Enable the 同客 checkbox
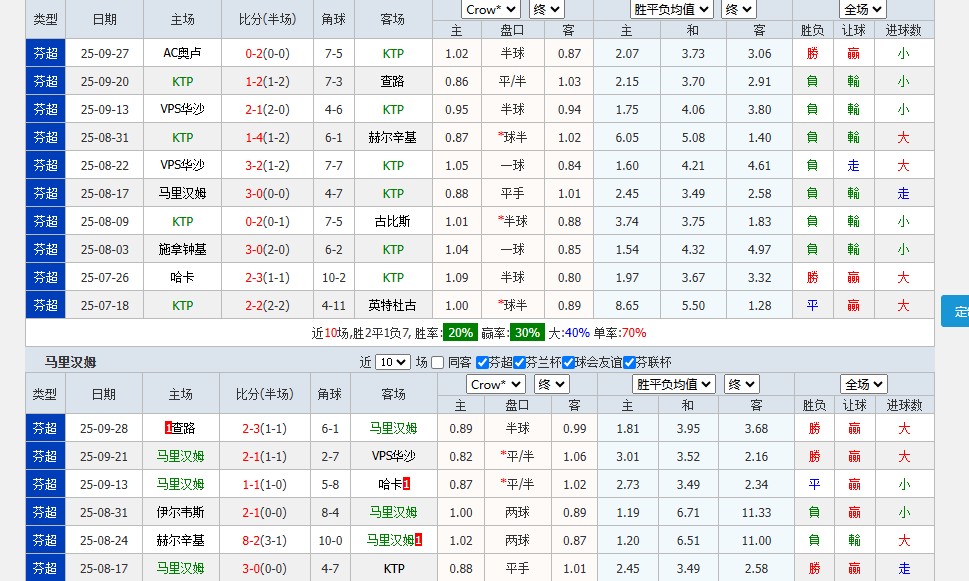The height and width of the screenshot is (581, 969). pos(438,362)
